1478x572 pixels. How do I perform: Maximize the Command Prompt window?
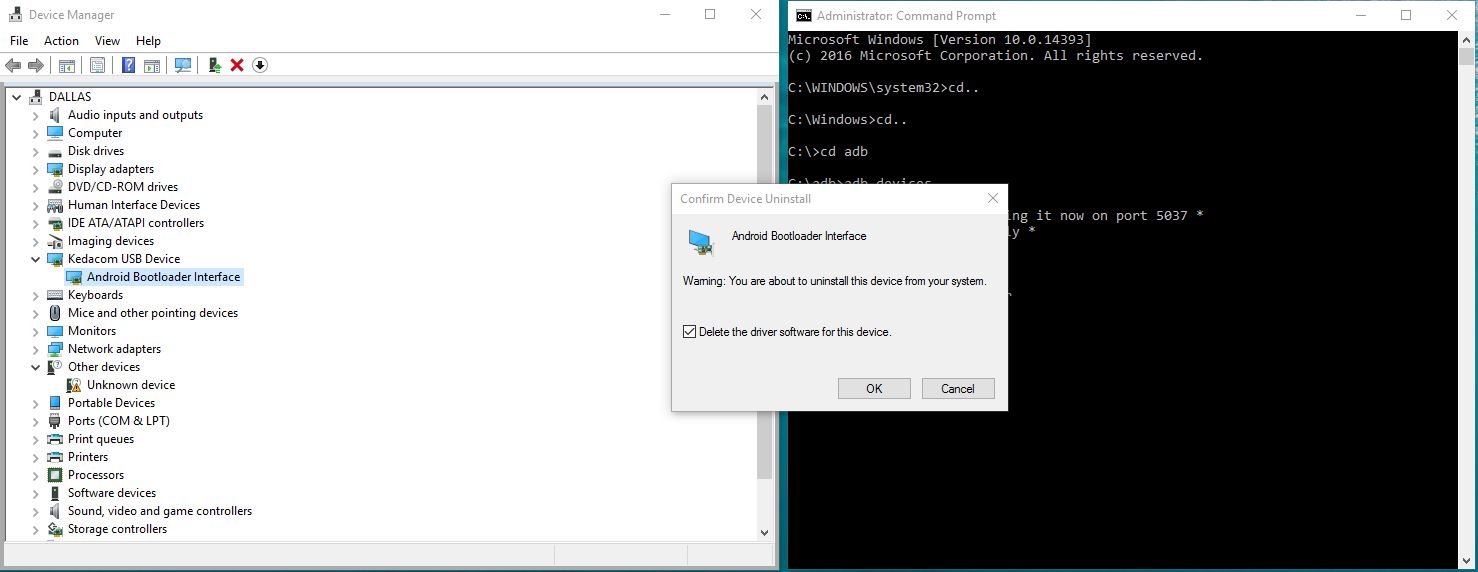pyautogui.click(x=1406, y=15)
